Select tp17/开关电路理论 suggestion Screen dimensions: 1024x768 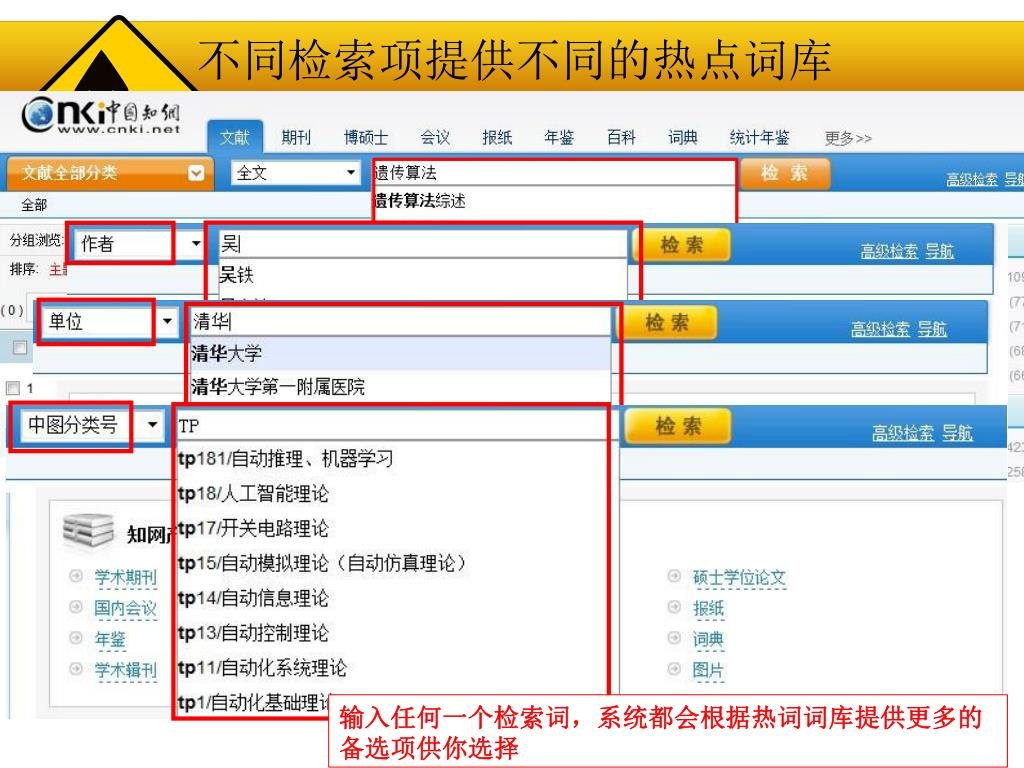(253, 528)
